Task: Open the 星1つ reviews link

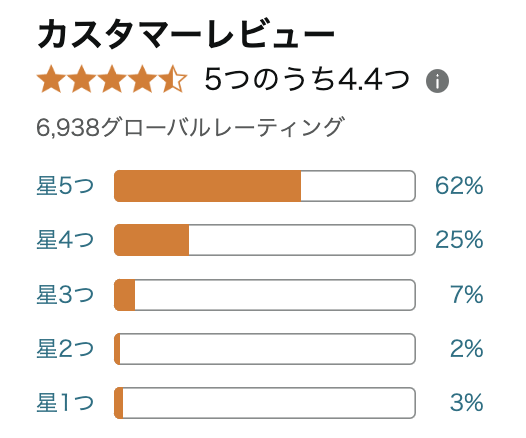Action: pos(65,402)
